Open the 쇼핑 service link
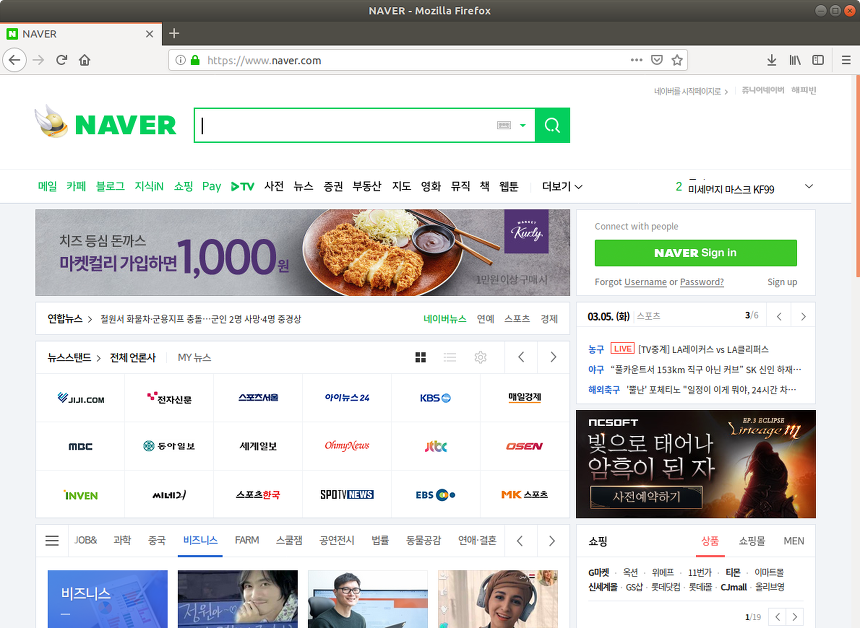 (183, 186)
